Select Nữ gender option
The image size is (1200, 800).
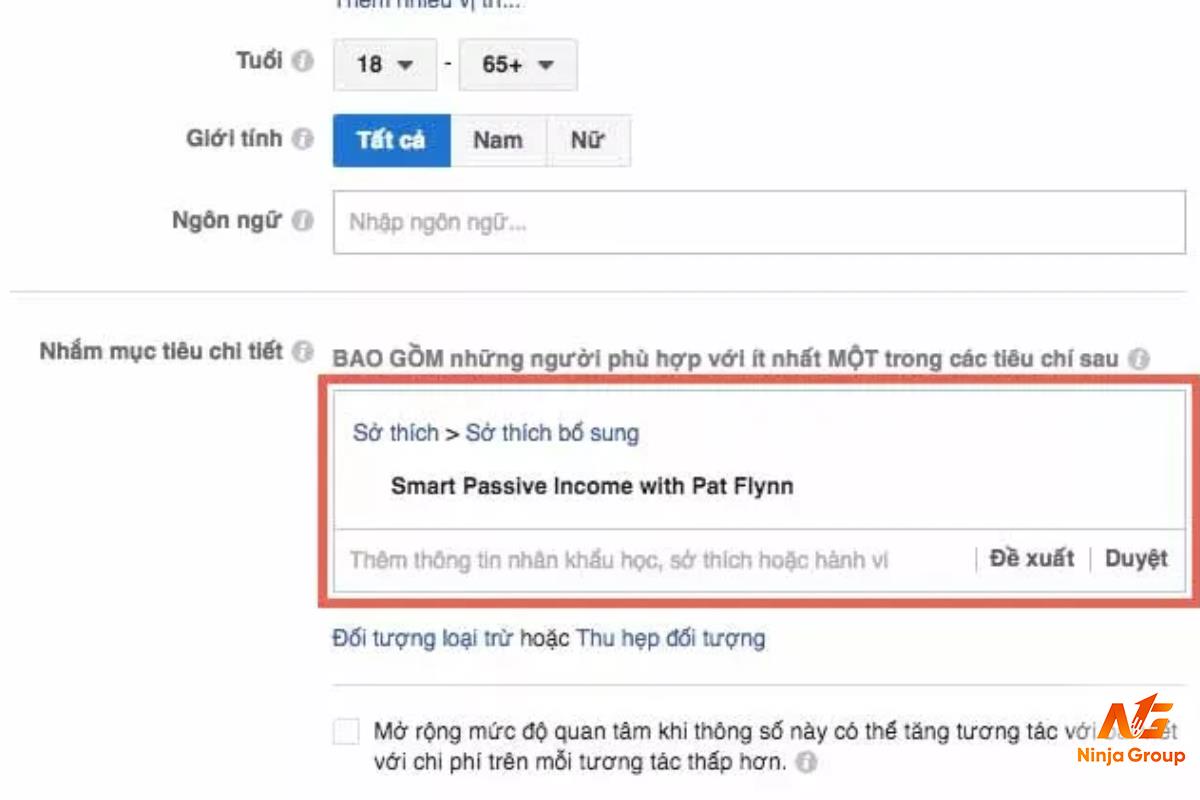[x=588, y=139]
